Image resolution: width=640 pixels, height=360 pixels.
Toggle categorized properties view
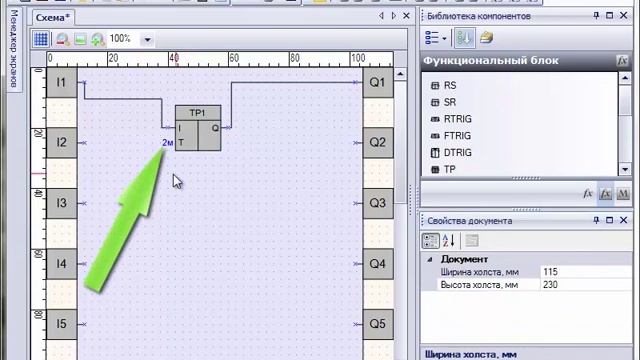tap(431, 241)
